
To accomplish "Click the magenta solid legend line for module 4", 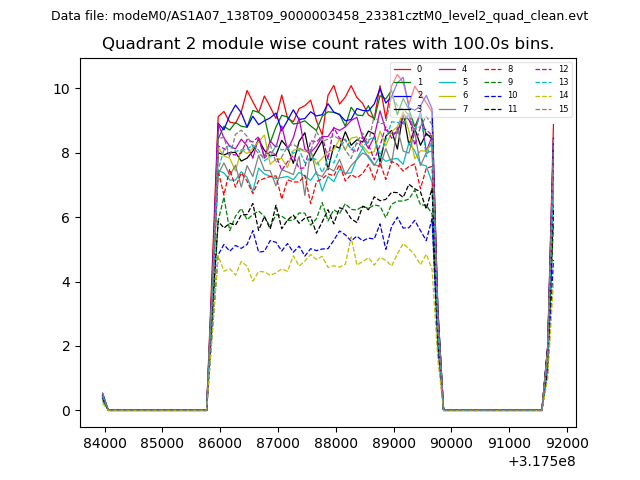I will tap(449, 69).
